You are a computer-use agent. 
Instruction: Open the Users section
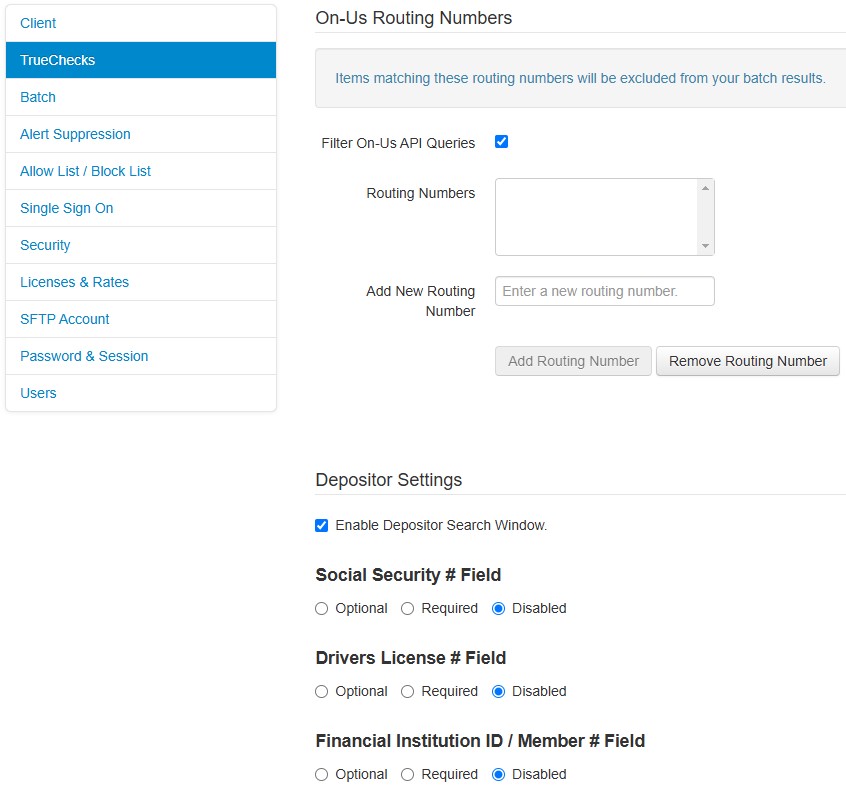click(x=141, y=393)
